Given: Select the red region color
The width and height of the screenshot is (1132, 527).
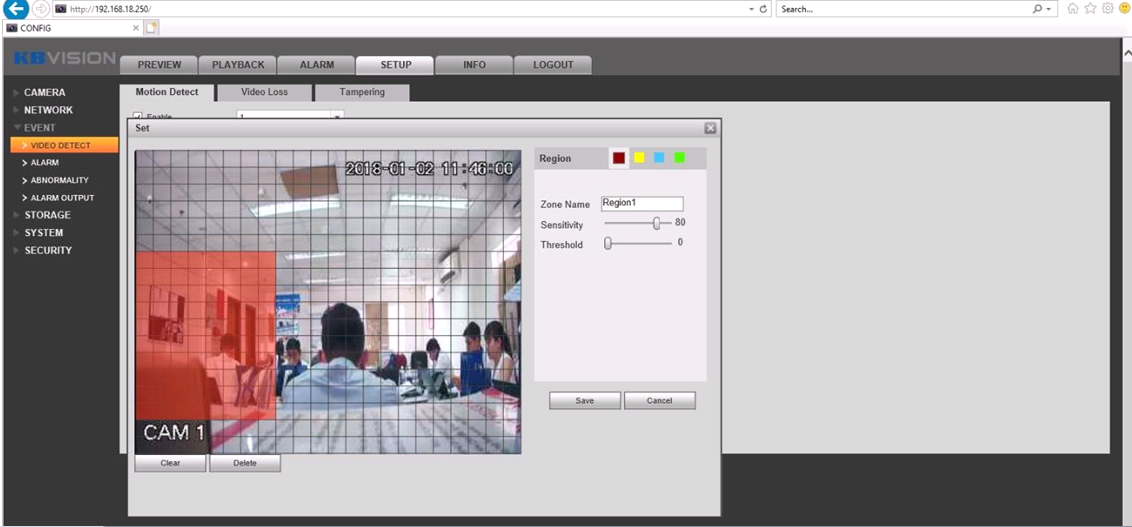Looking at the screenshot, I should [619, 158].
